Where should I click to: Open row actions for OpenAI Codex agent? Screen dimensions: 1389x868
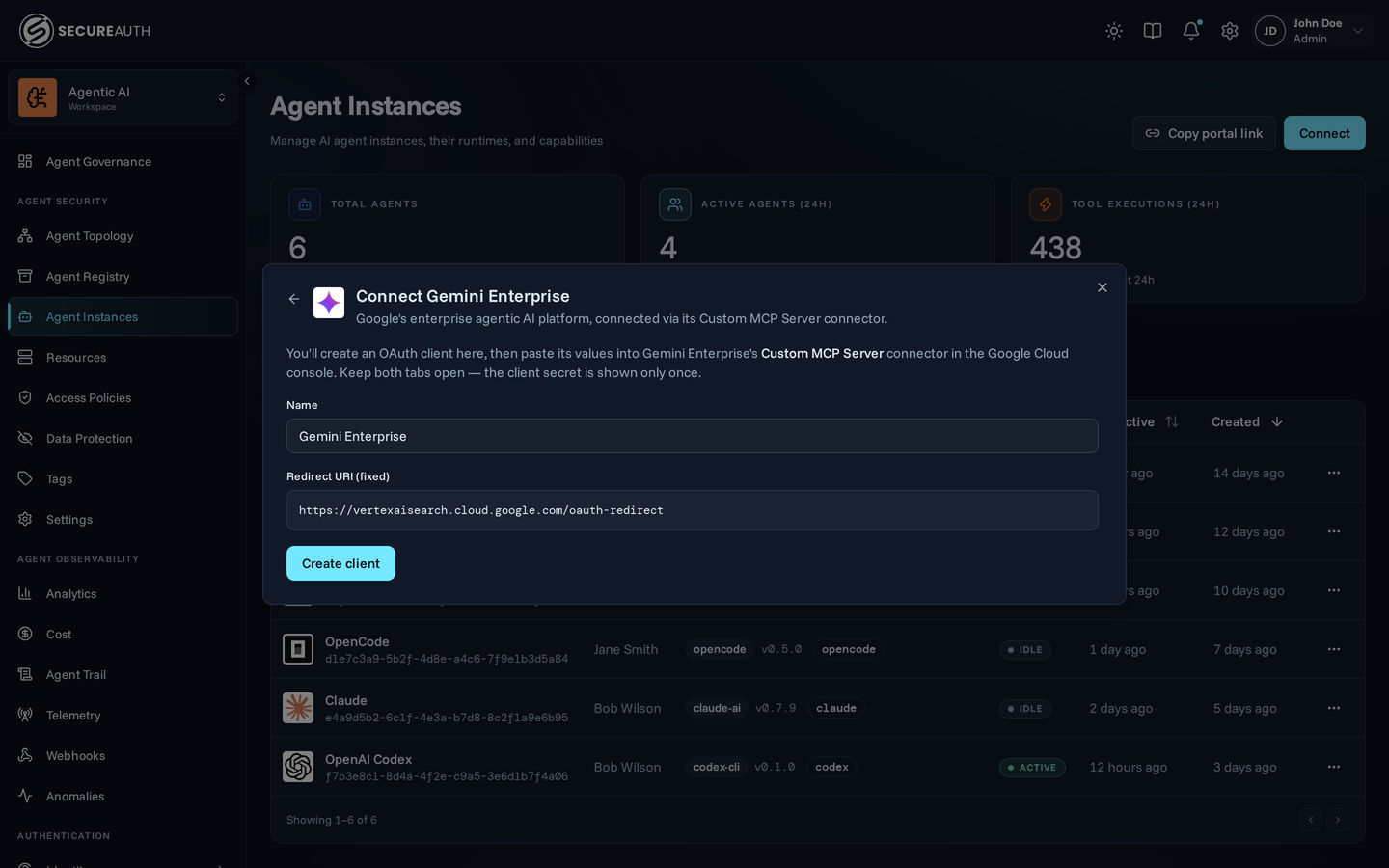coord(1334,767)
